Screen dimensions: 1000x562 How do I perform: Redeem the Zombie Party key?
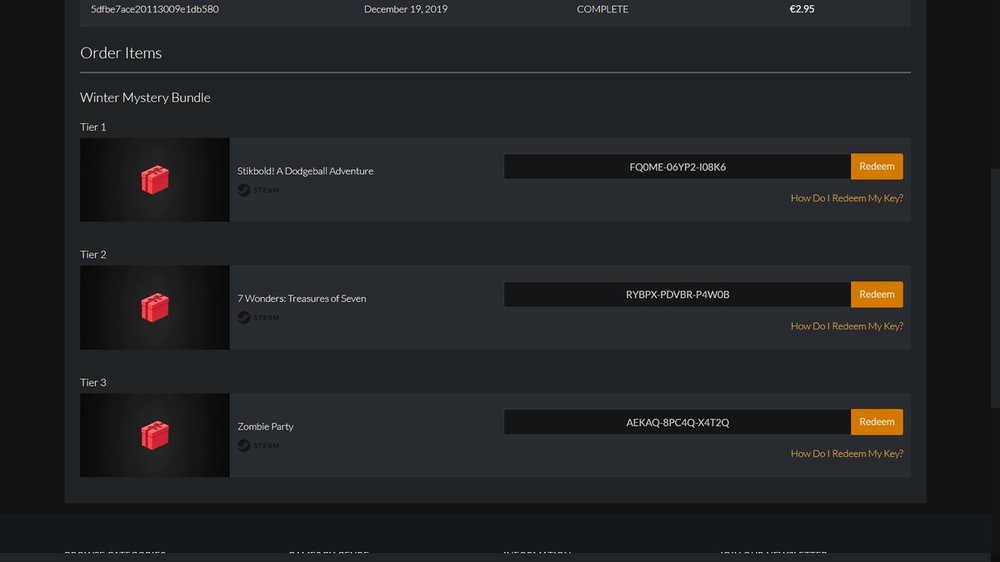click(876, 422)
